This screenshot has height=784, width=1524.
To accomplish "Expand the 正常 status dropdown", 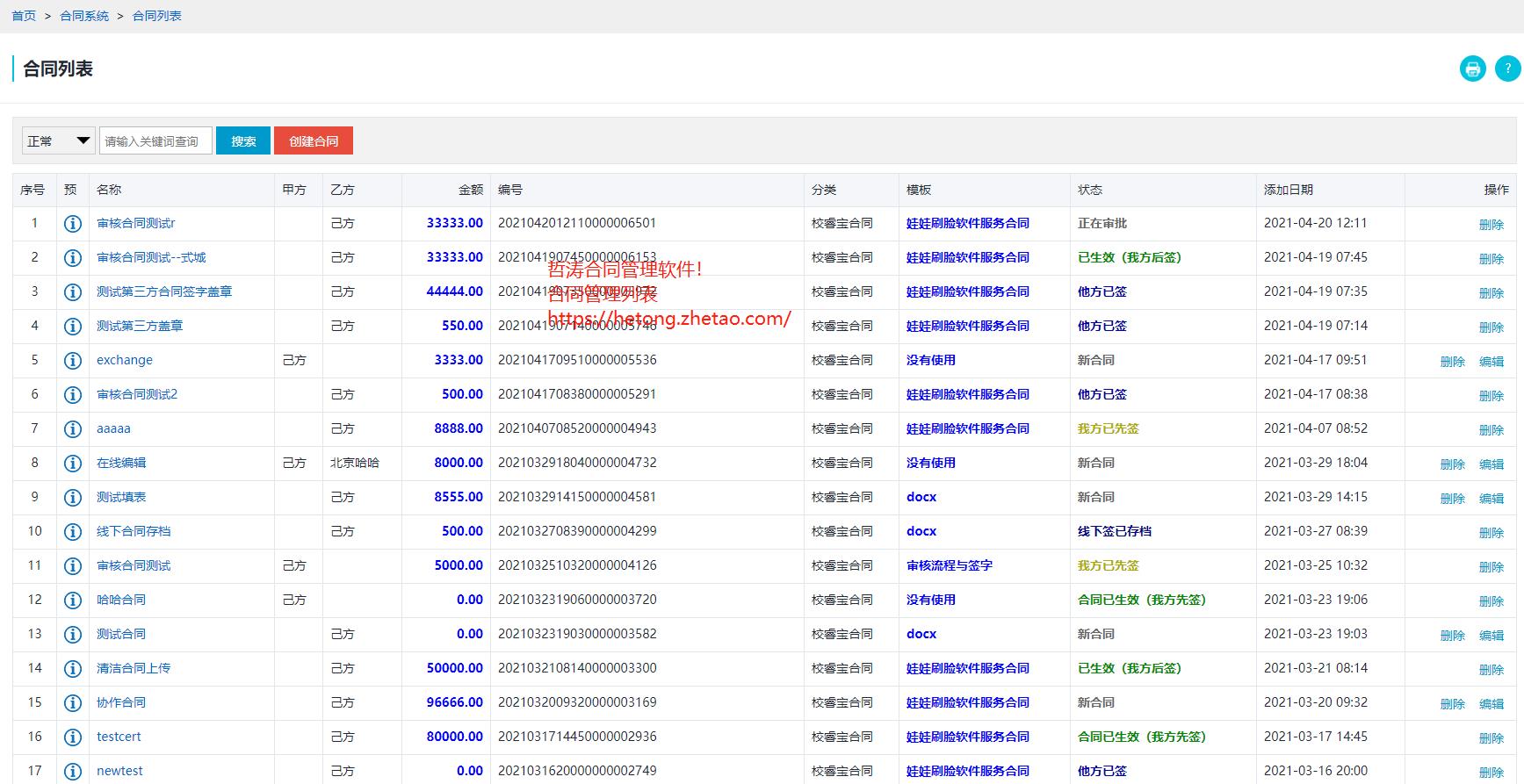I will click(58, 140).
